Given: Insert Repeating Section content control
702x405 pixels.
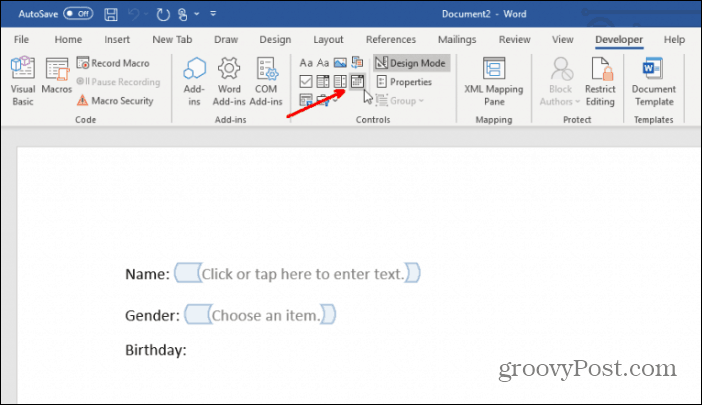Looking at the screenshot, I should 306,100.
